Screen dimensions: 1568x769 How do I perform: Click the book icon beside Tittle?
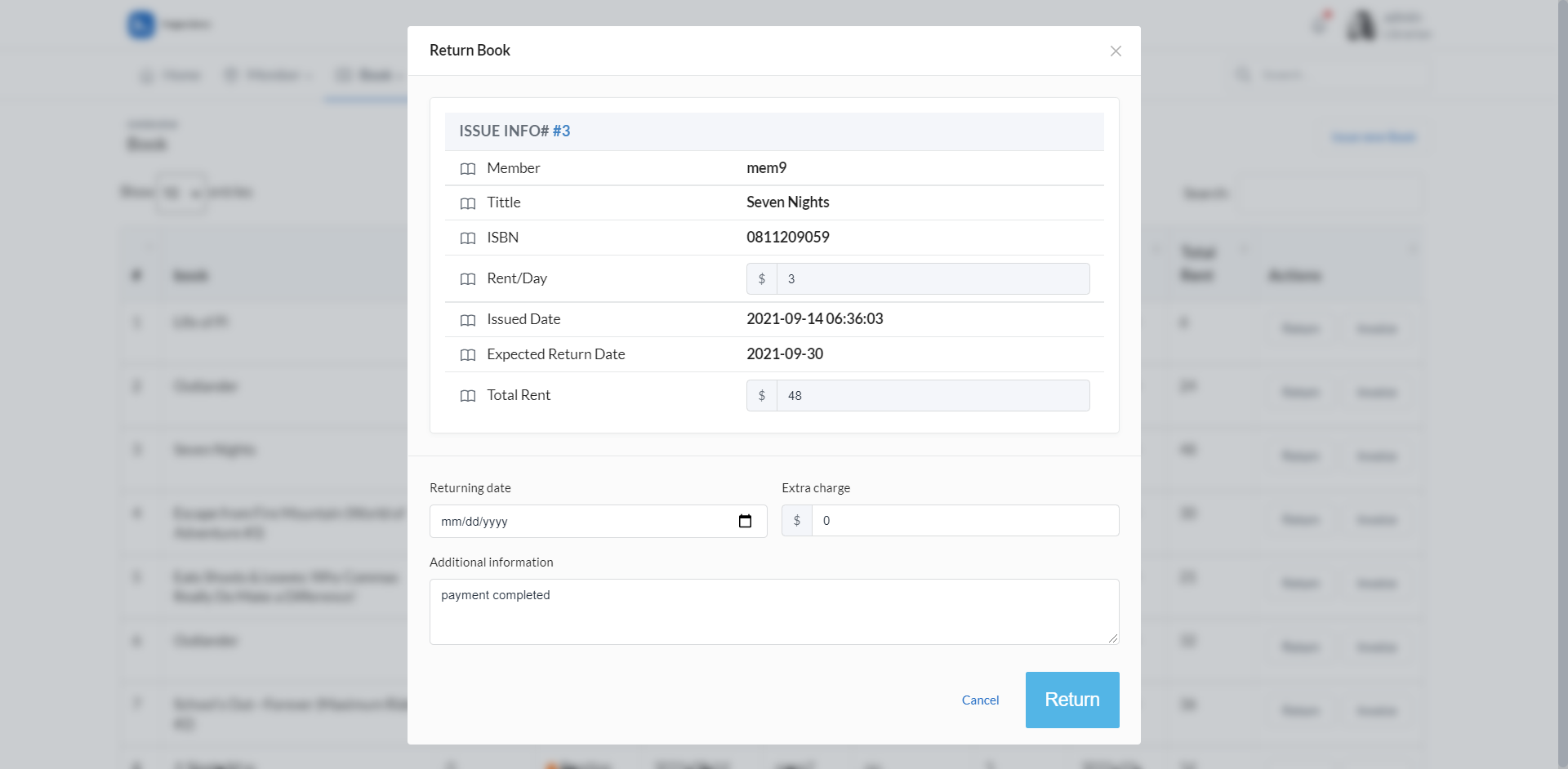click(x=468, y=203)
